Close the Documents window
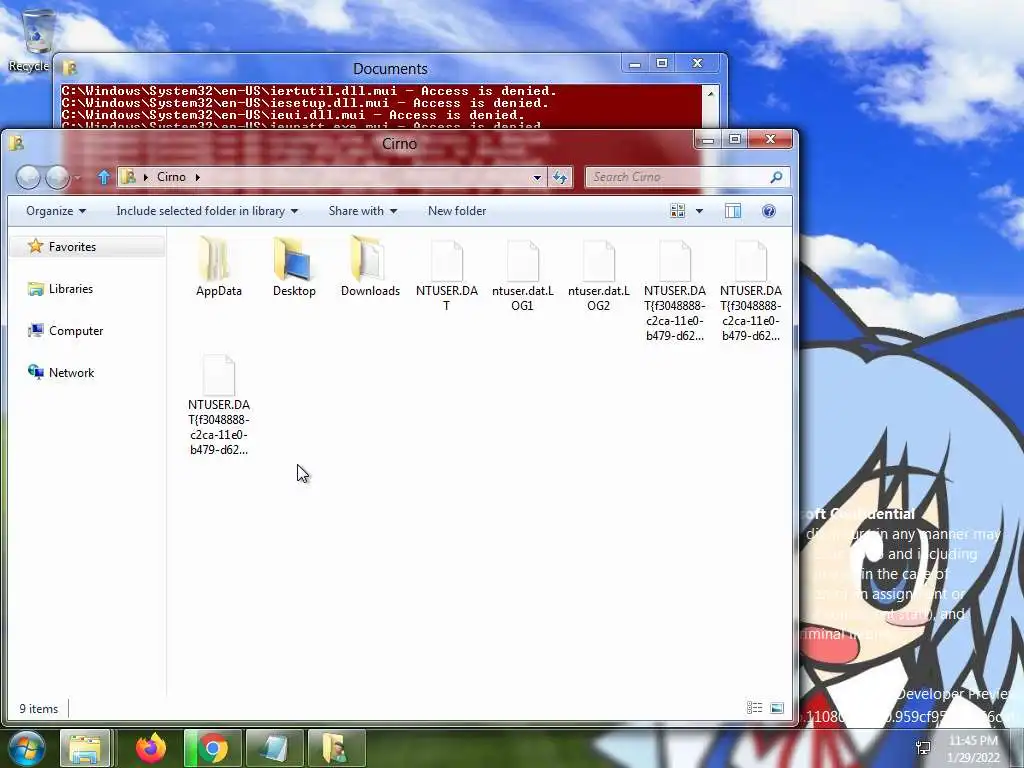This screenshot has height=768, width=1024. [697, 63]
